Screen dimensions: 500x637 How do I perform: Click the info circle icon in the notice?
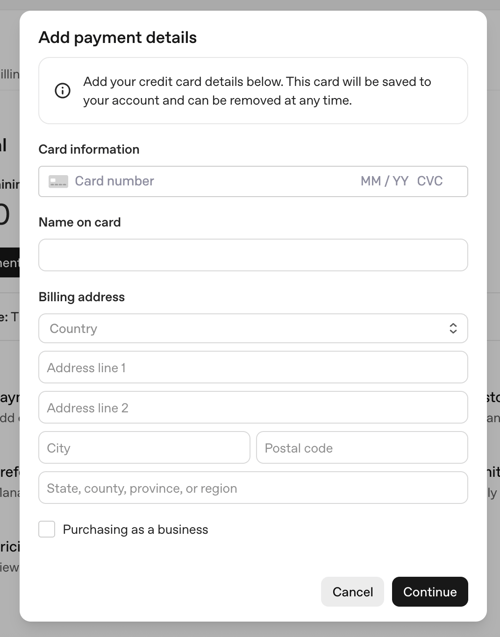click(63, 91)
